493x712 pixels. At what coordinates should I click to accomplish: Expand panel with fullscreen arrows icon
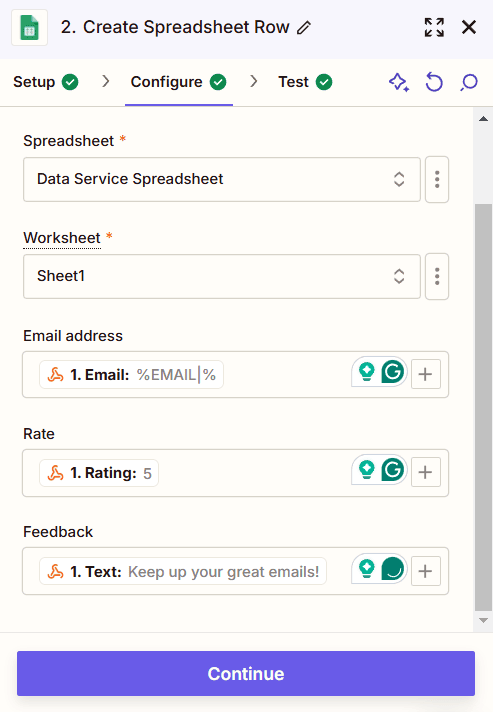pyautogui.click(x=434, y=27)
